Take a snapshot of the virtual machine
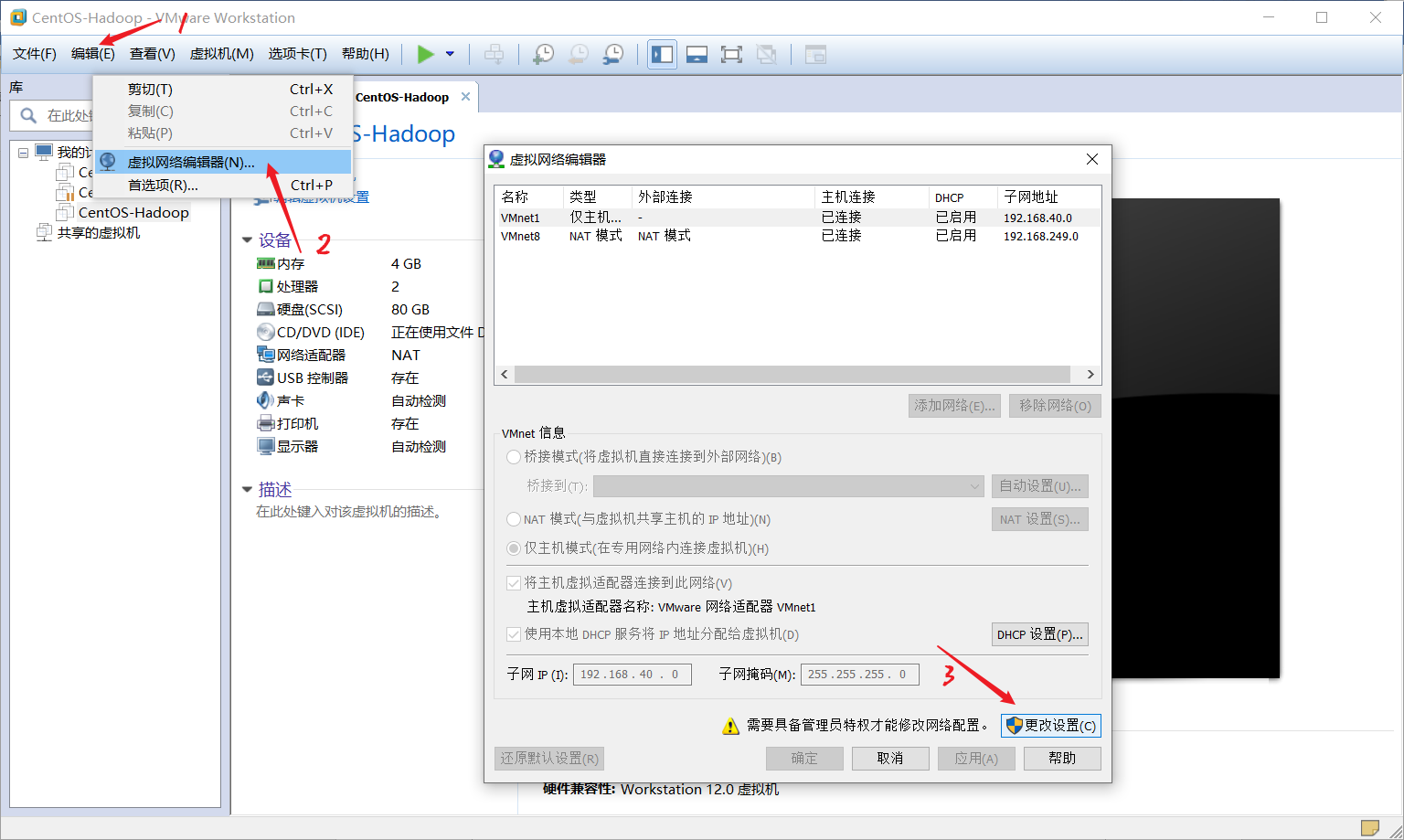Image resolution: width=1404 pixels, height=840 pixels. [x=543, y=54]
